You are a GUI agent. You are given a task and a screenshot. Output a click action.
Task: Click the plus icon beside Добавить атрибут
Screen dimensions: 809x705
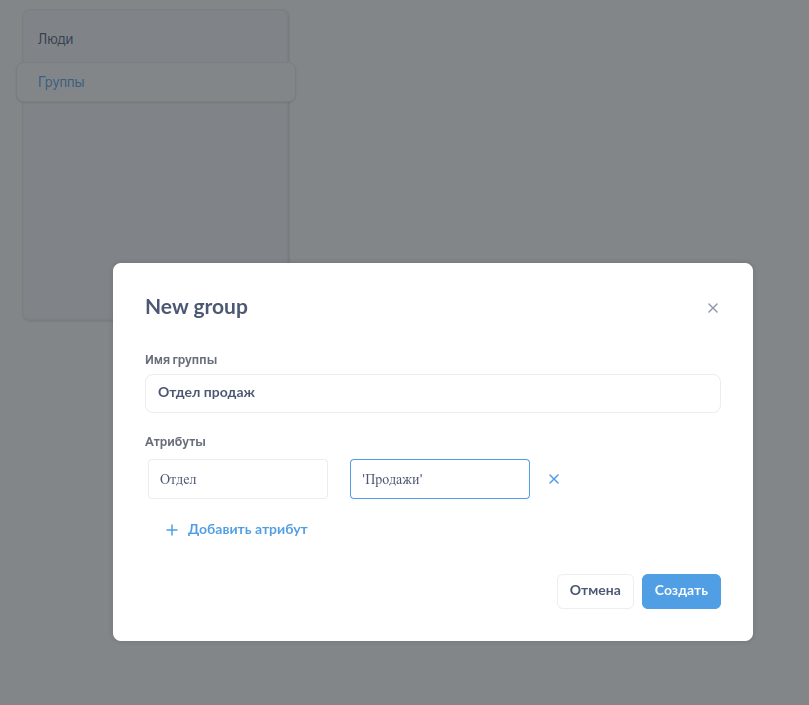pyautogui.click(x=172, y=530)
